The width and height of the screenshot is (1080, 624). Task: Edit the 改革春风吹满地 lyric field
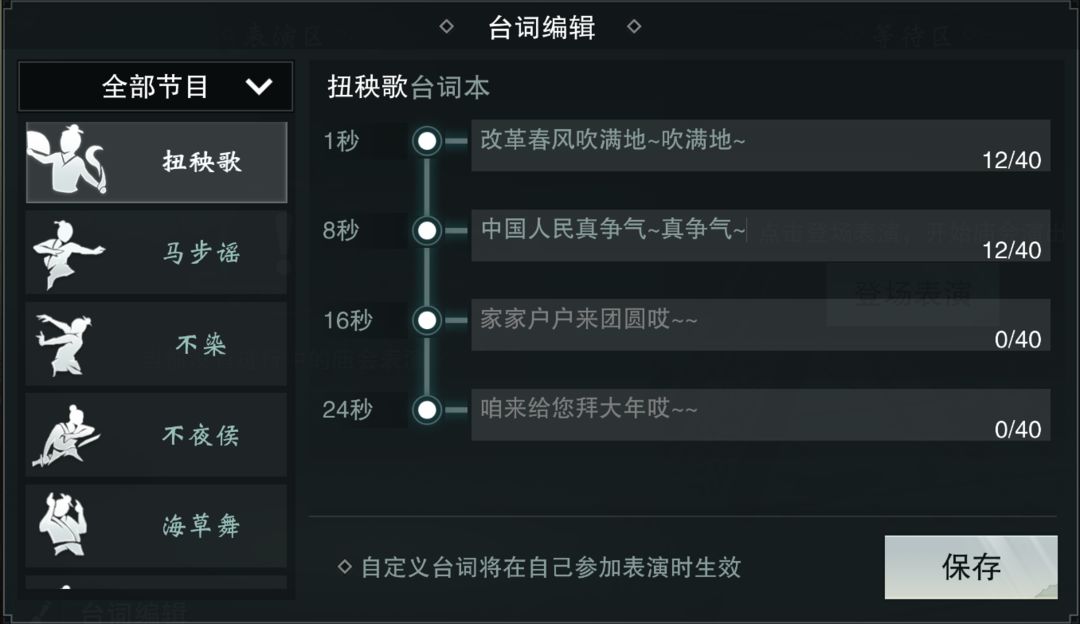point(760,145)
